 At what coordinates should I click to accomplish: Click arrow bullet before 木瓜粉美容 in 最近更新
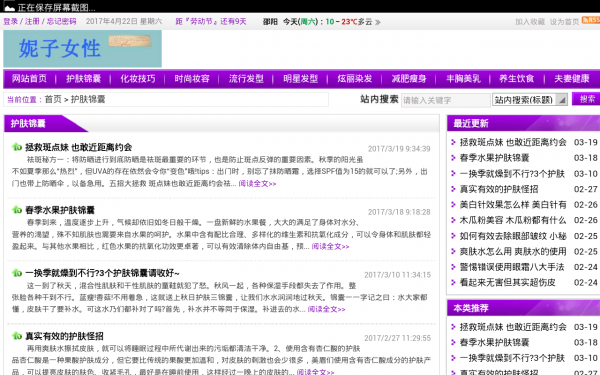pos(453,220)
